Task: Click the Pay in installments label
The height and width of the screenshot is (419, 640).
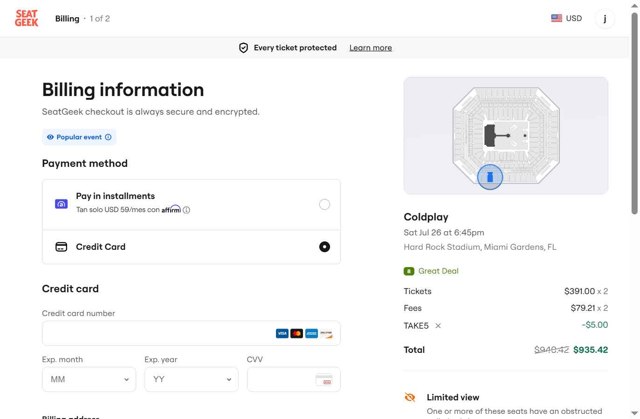Action: coord(116,196)
